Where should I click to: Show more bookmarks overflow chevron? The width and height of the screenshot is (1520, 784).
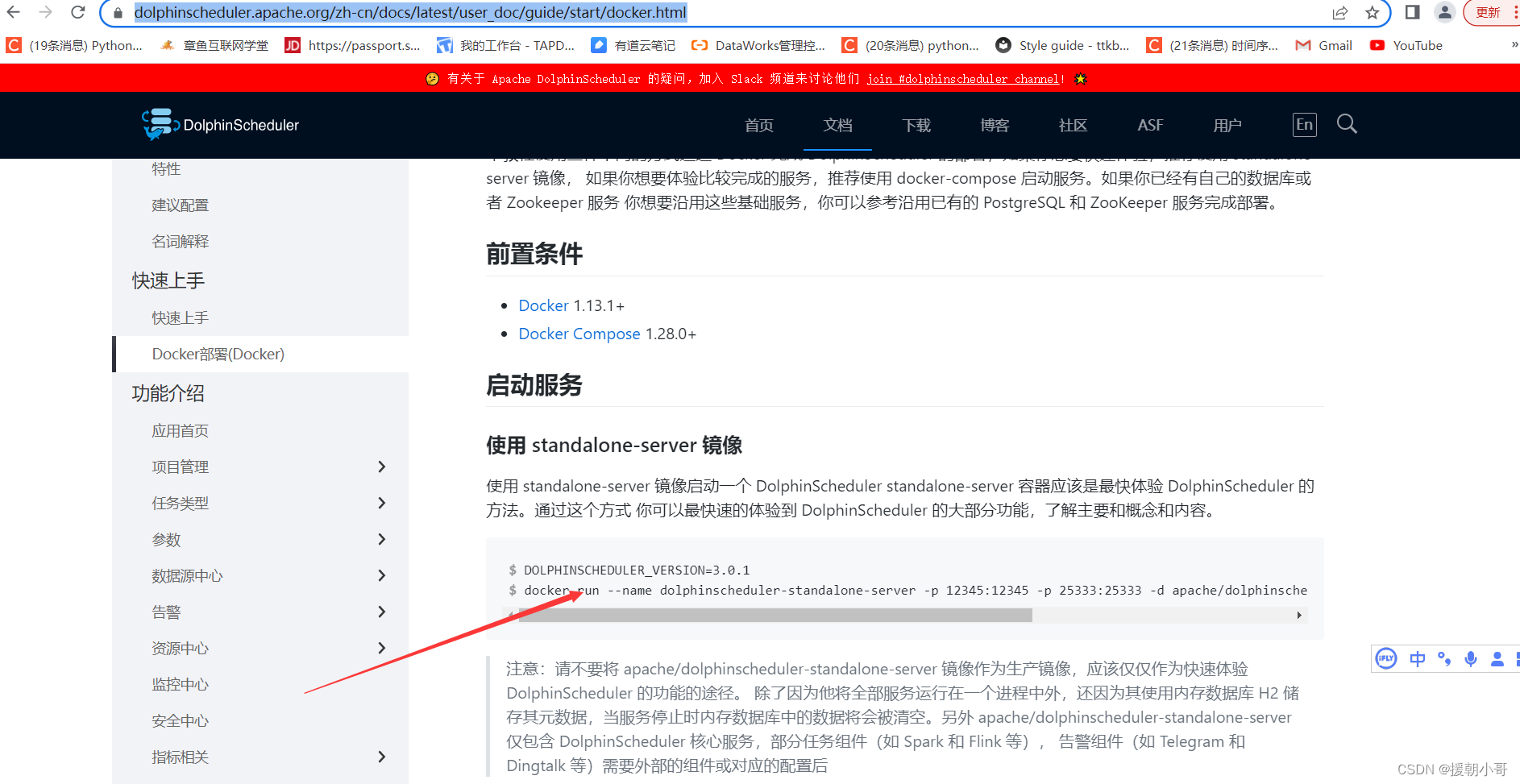1514,45
